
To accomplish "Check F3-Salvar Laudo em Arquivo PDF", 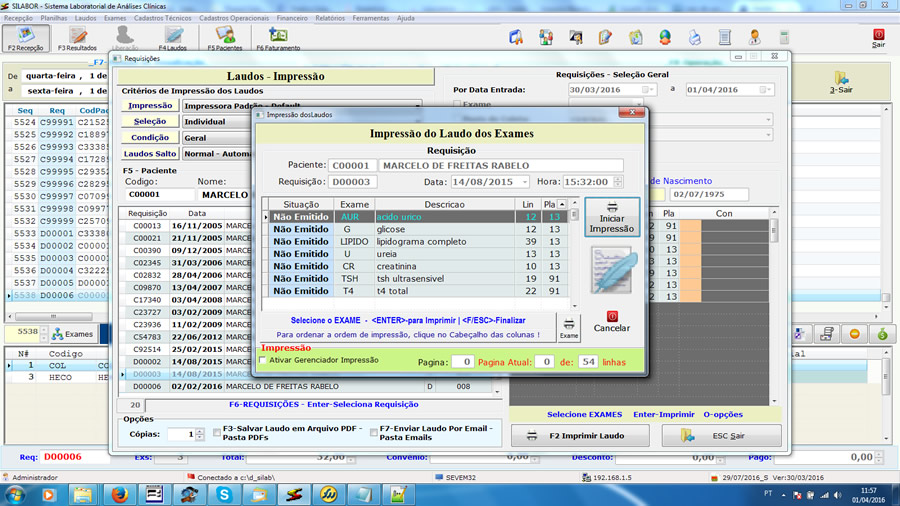I will pos(216,433).
